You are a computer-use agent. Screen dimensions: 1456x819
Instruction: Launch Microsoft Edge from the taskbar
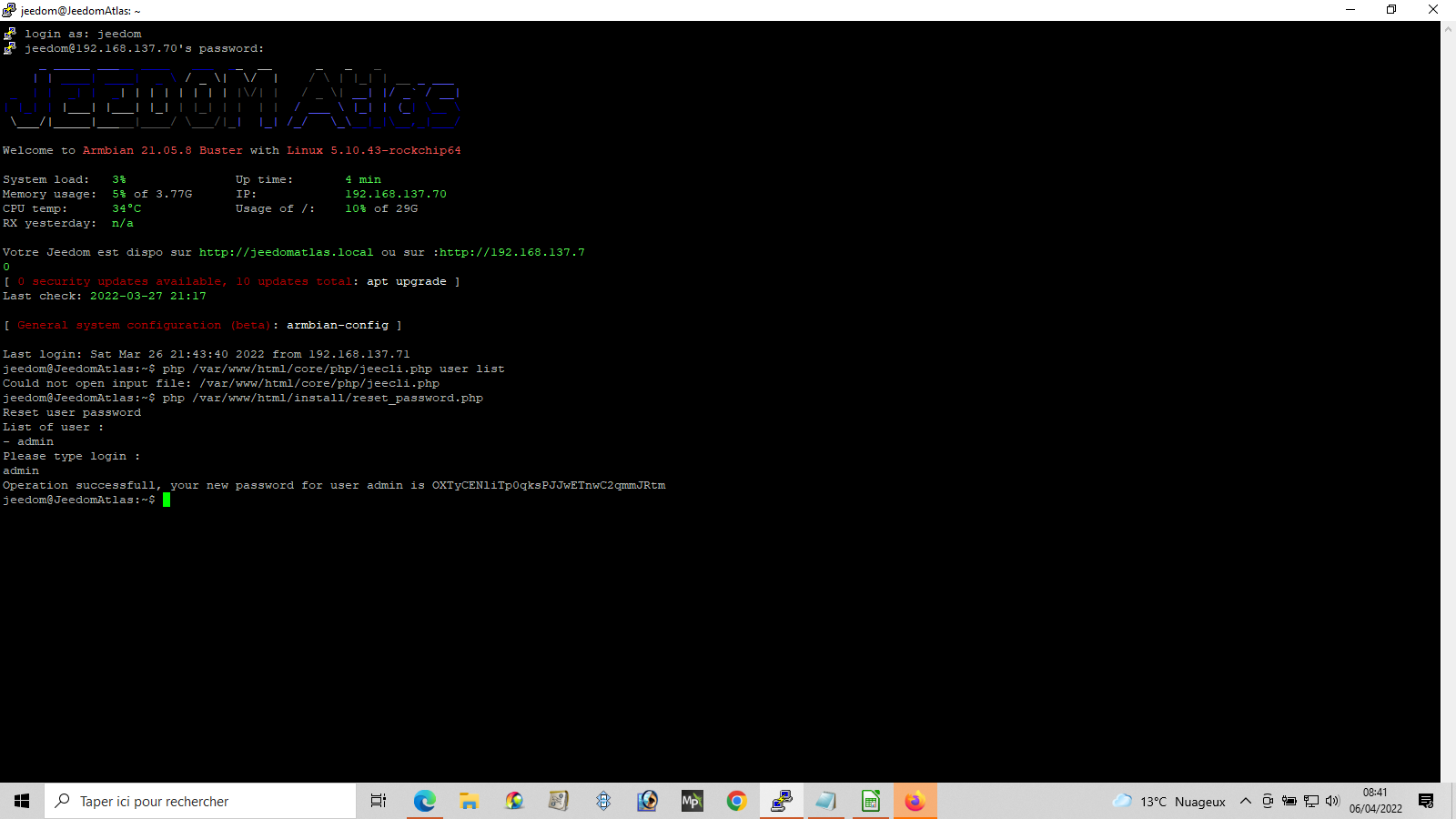[424, 801]
